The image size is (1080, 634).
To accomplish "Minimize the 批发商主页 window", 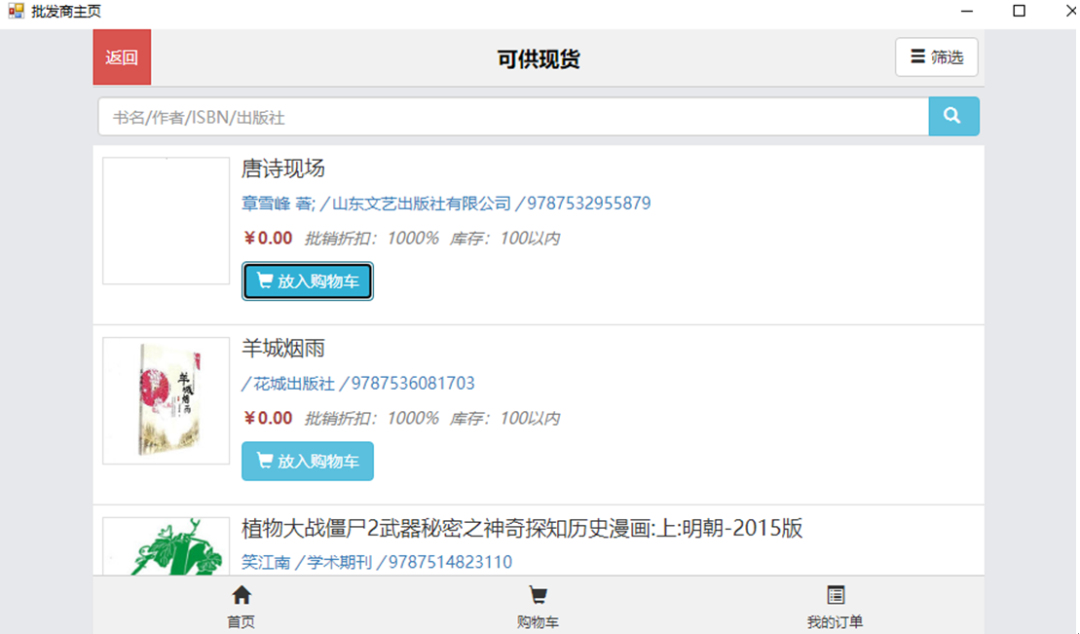I will pyautogui.click(x=967, y=11).
